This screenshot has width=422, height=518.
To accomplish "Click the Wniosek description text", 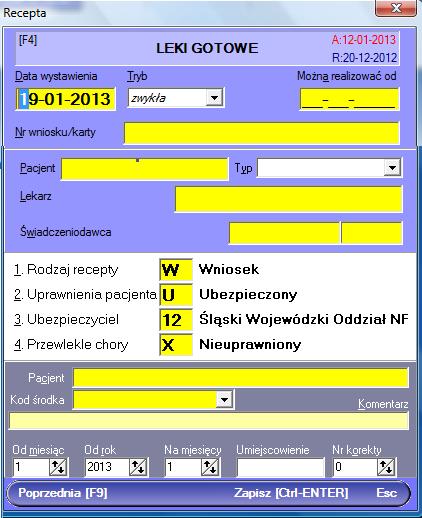I will coord(229,269).
